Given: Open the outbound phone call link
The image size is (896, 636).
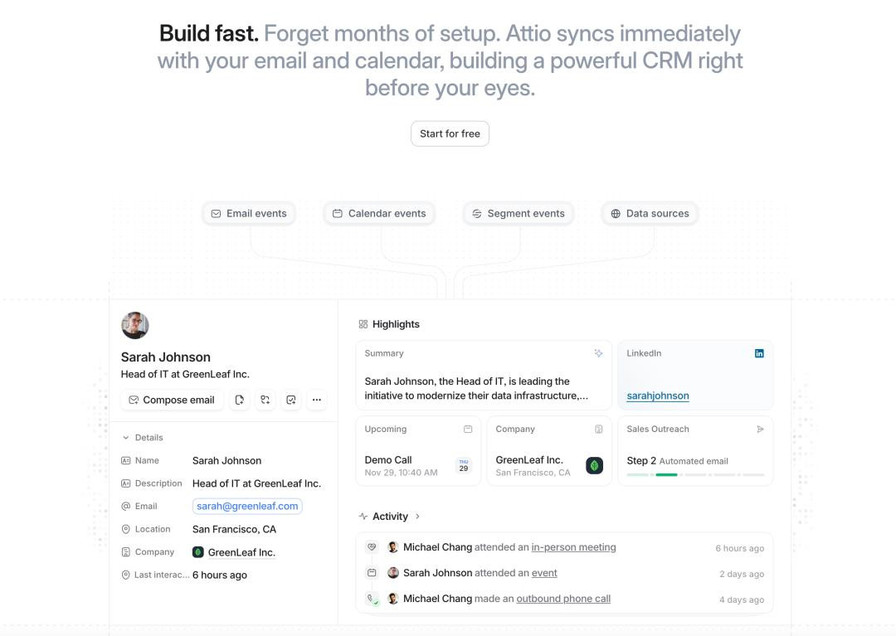Looking at the screenshot, I should coord(563,599).
